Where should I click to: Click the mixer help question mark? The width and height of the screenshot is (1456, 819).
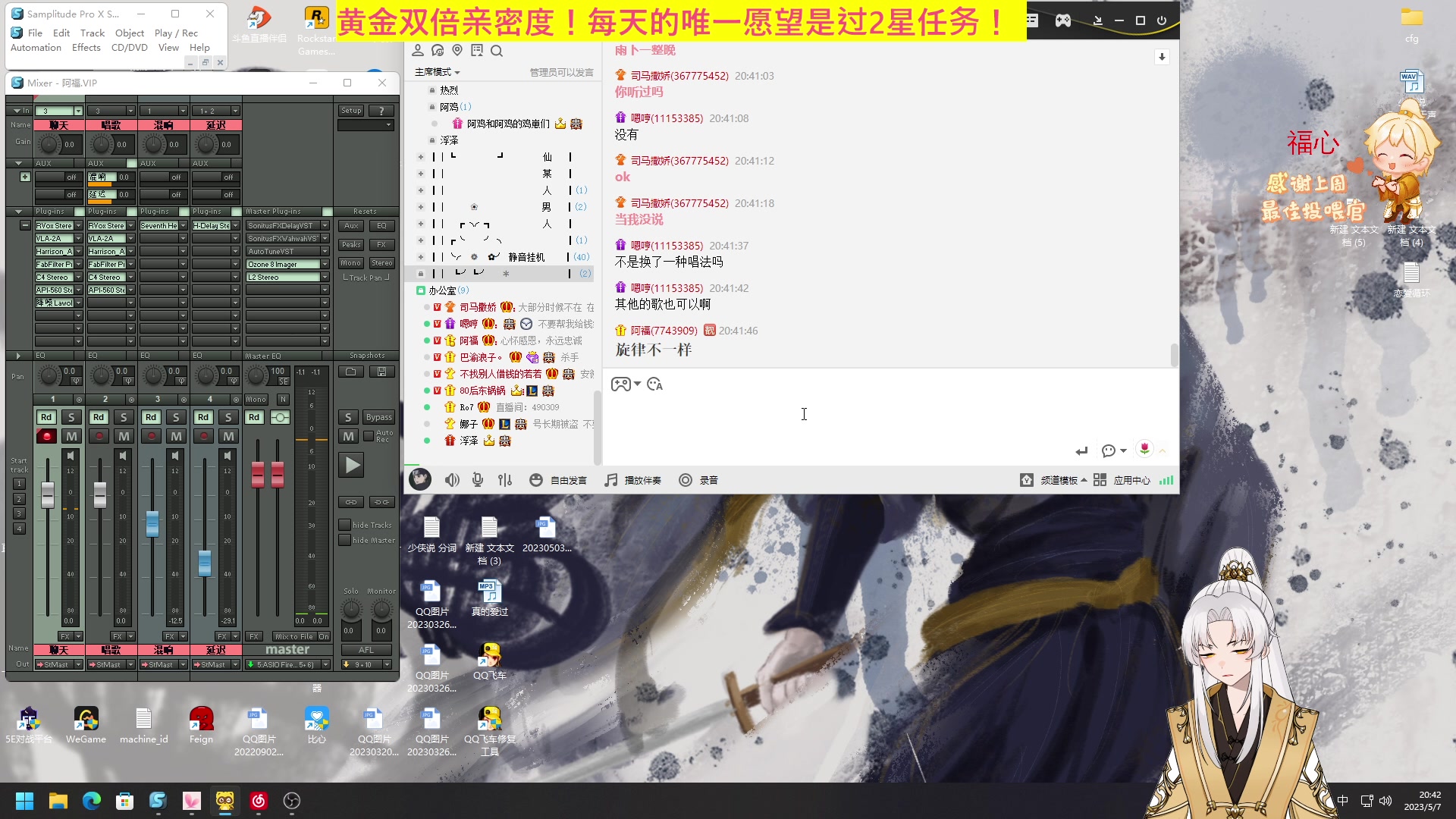[x=381, y=111]
